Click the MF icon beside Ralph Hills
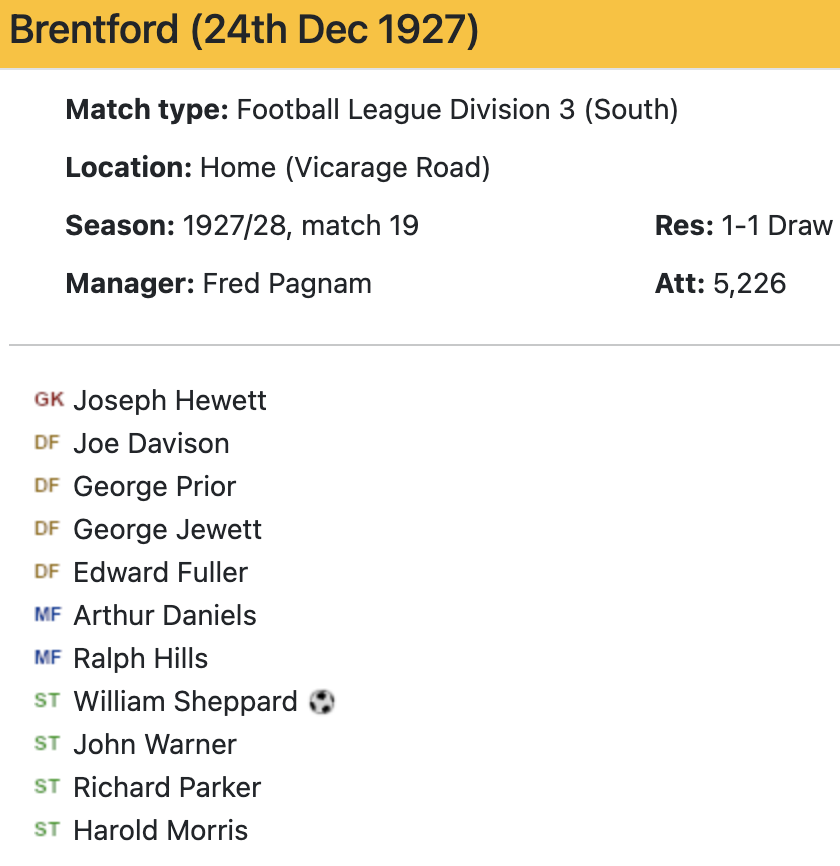Viewport: 840px width, 866px height. pyautogui.click(x=48, y=658)
